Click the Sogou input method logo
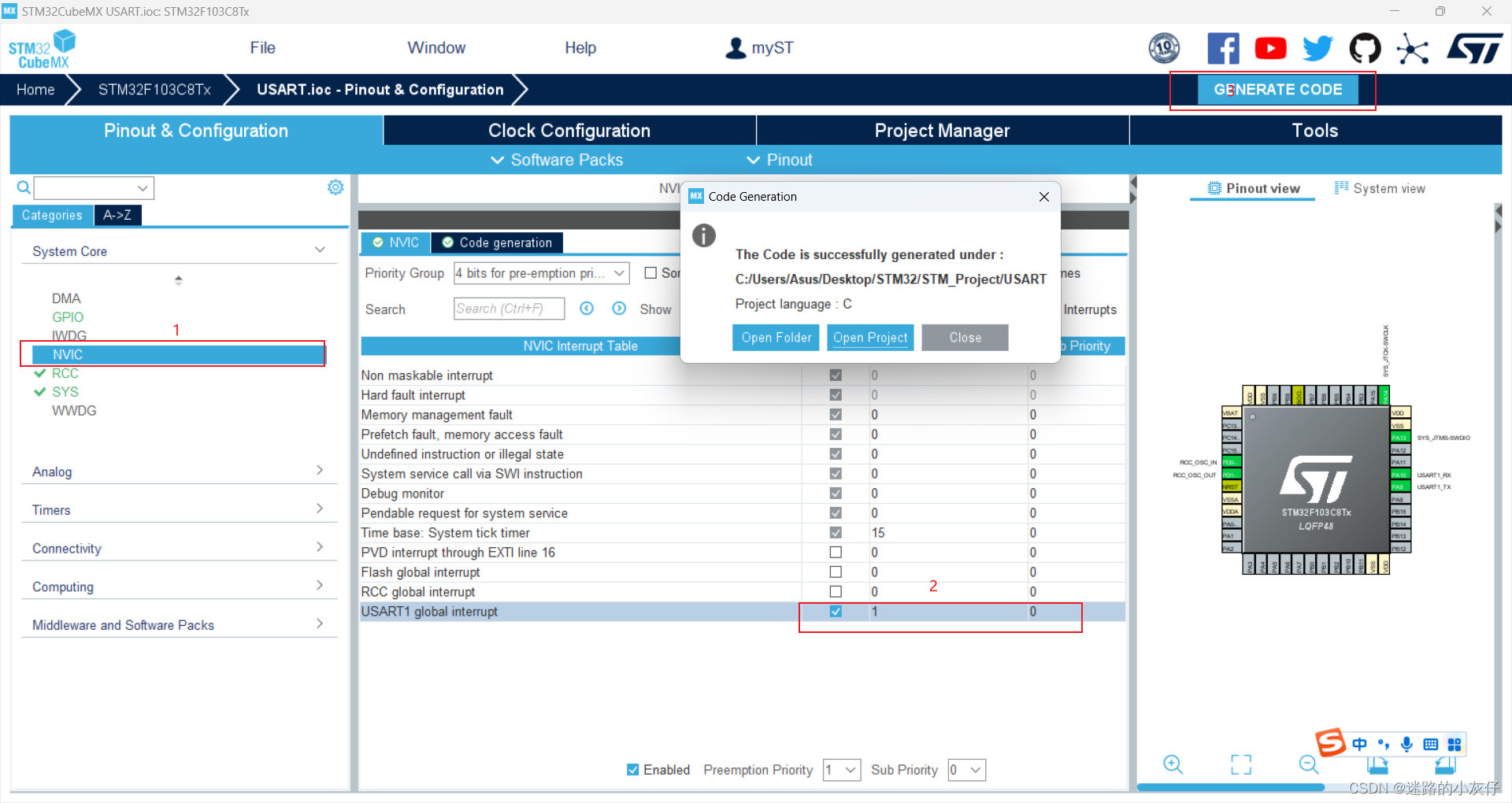Screen dimensions: 1512x803 click(1331, 742)
